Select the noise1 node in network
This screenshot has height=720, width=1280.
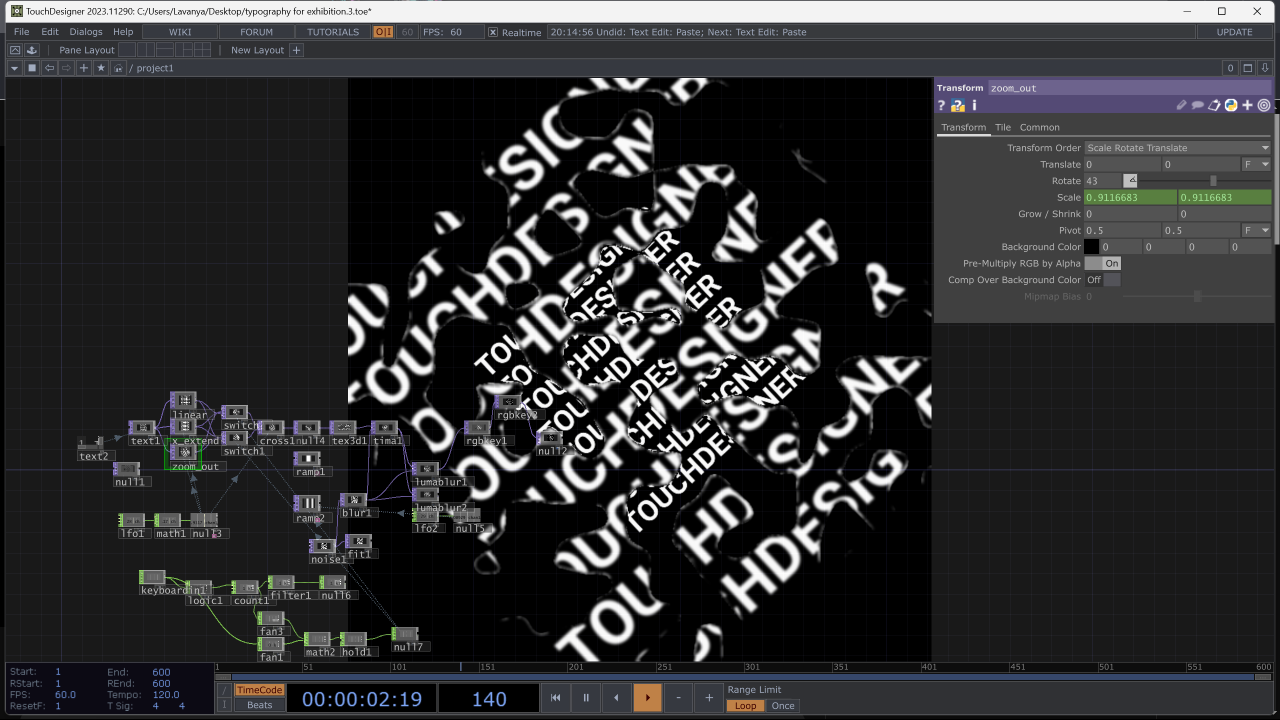point(322,546)
